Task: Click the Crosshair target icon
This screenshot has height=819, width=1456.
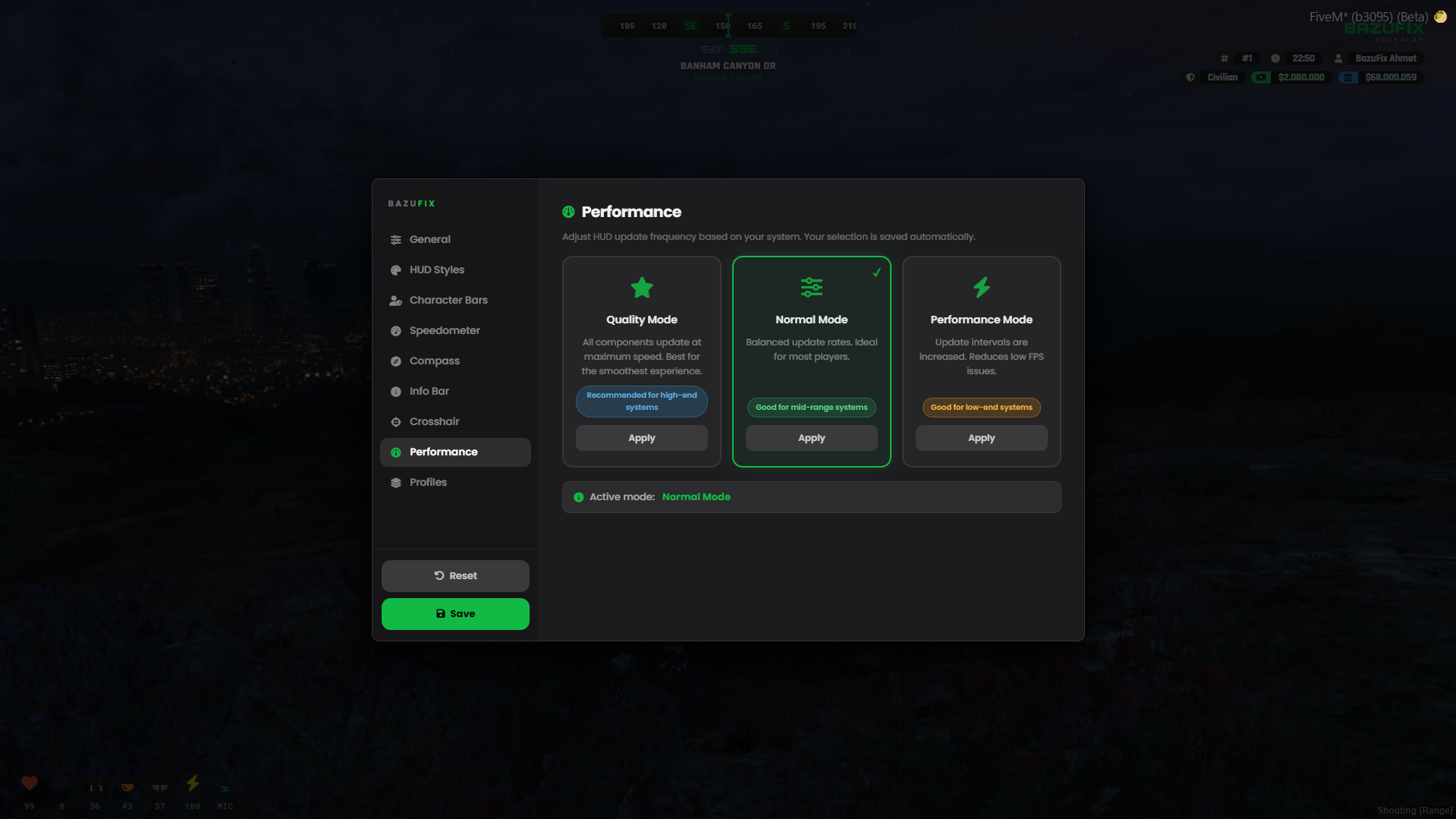Action: pyautogui.click(x=396, y=422)
